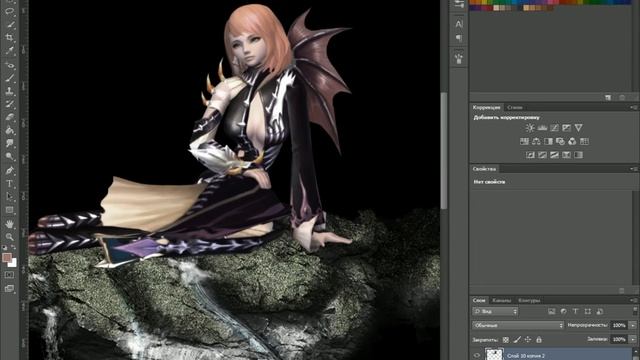Select the Pen tool
640x360 pixels.
9,170
